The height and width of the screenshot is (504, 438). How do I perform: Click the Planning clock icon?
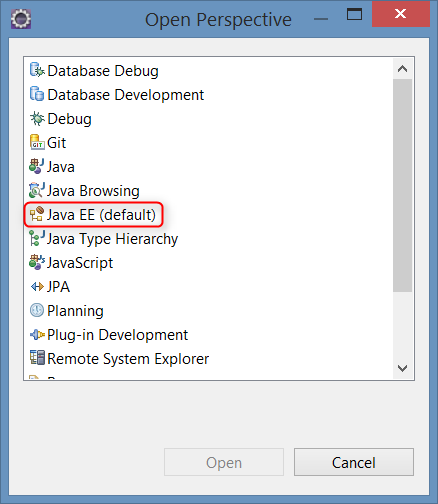coord(37,310)
